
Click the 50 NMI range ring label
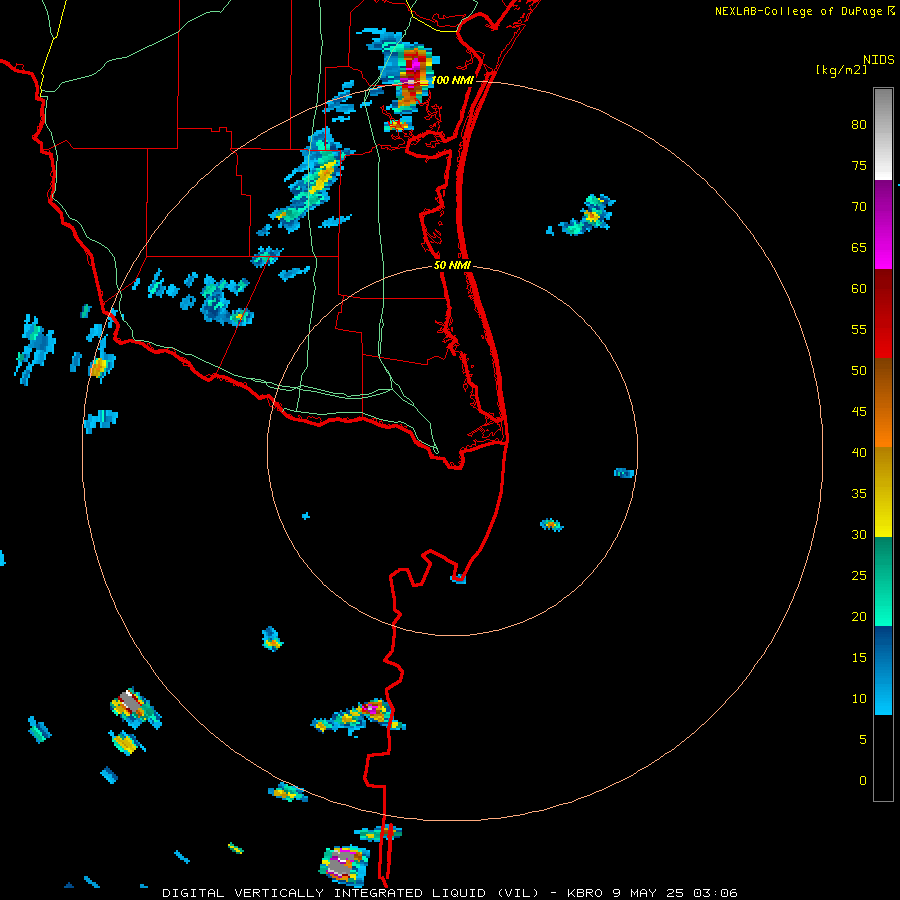point(452,265)
